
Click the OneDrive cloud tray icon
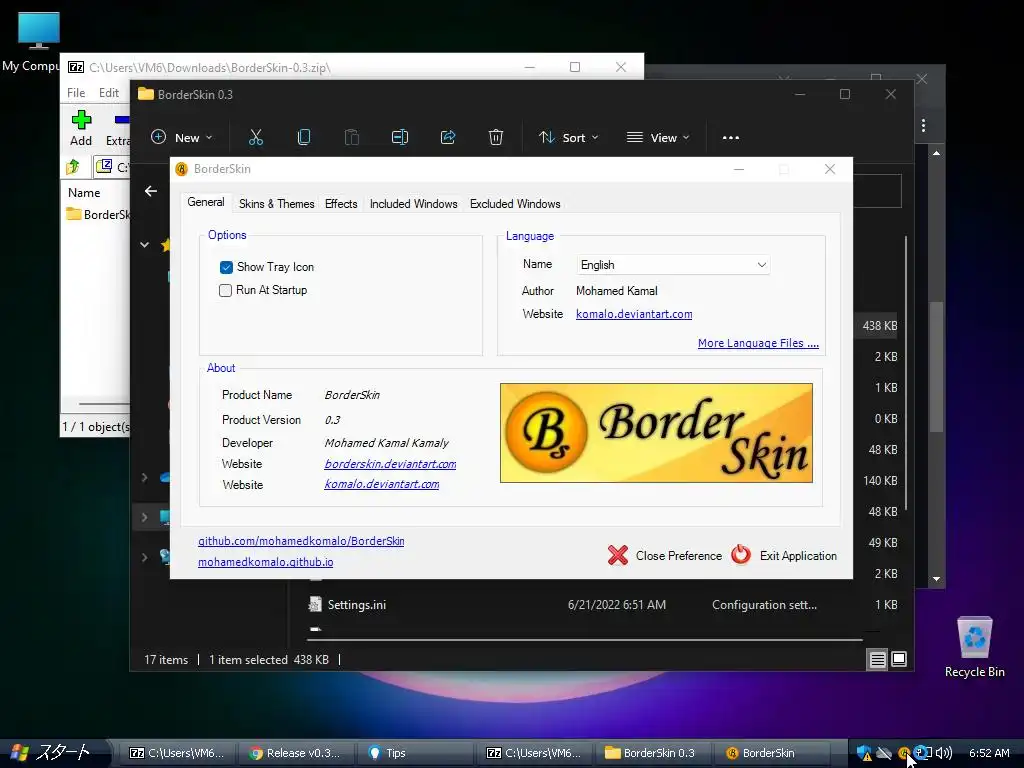(884, 753)
